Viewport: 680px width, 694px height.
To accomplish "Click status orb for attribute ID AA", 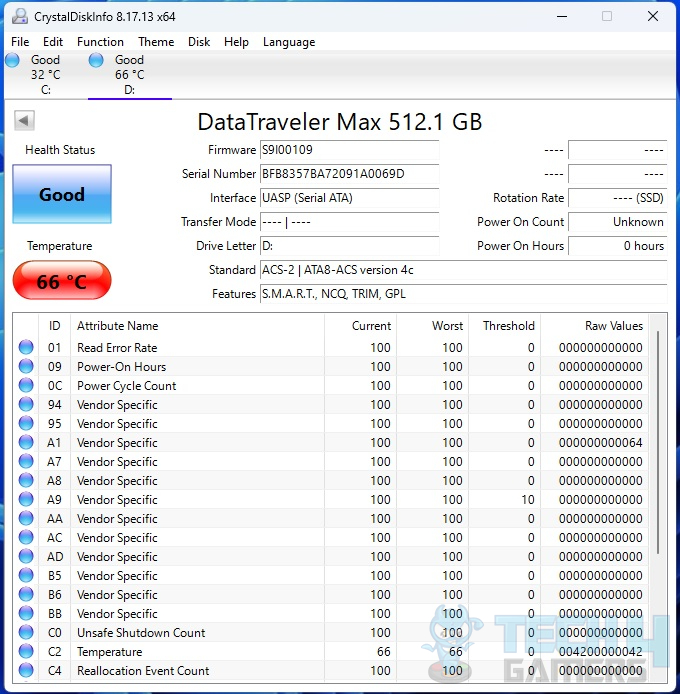I will point(26,518).
